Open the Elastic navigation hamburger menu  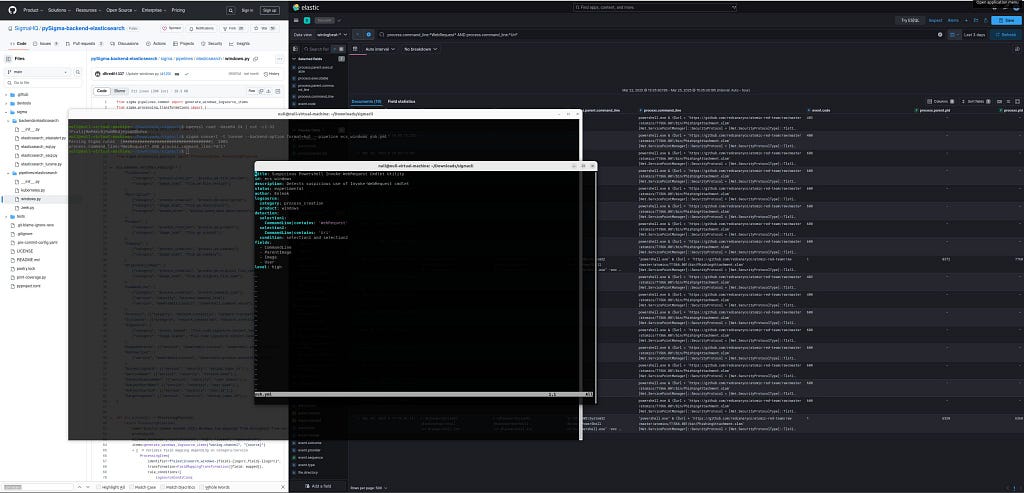click(296, 20)
